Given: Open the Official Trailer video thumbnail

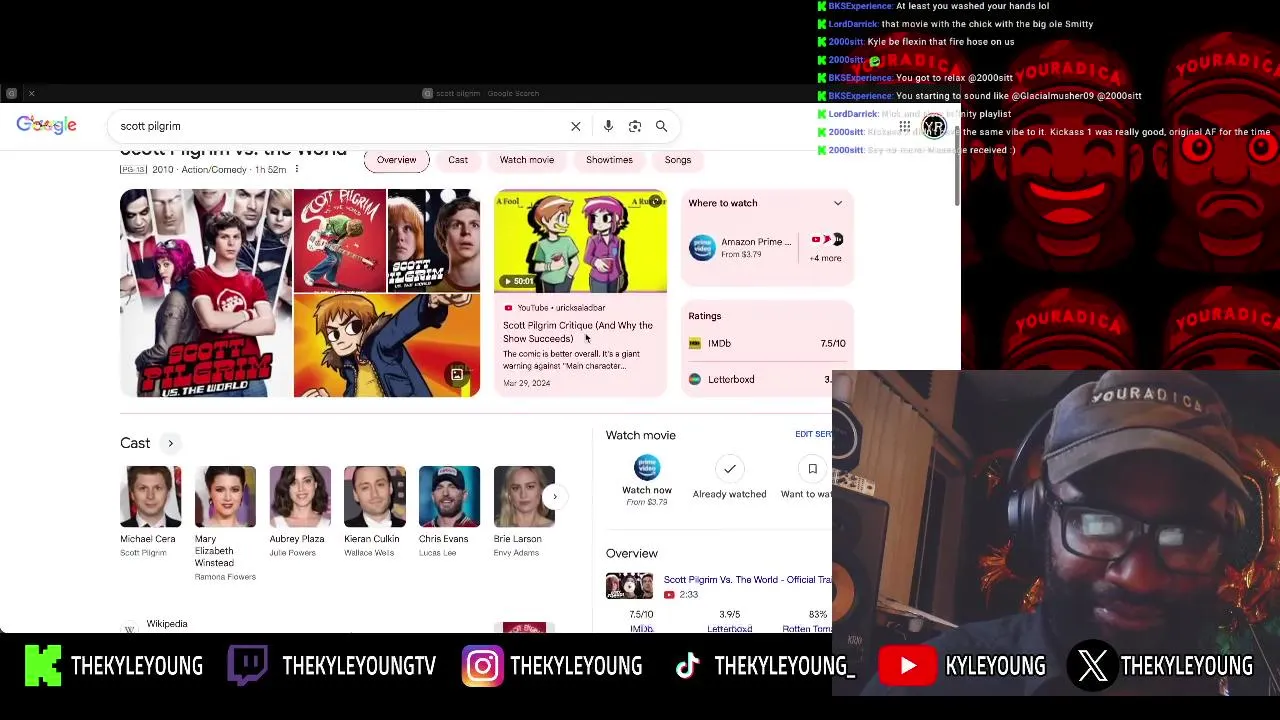Looking at the screenshot, I should coord(629,586).
